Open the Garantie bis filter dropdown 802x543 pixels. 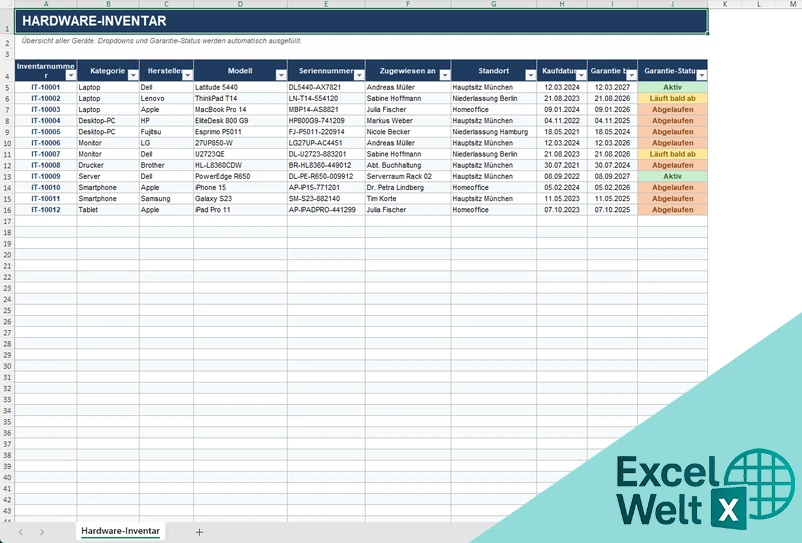pos(631,75)
